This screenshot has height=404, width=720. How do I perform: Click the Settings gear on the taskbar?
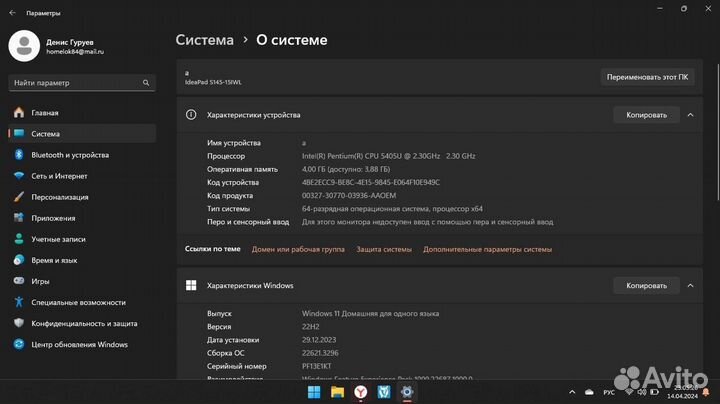pyautogui.click(x=407, y=392)
